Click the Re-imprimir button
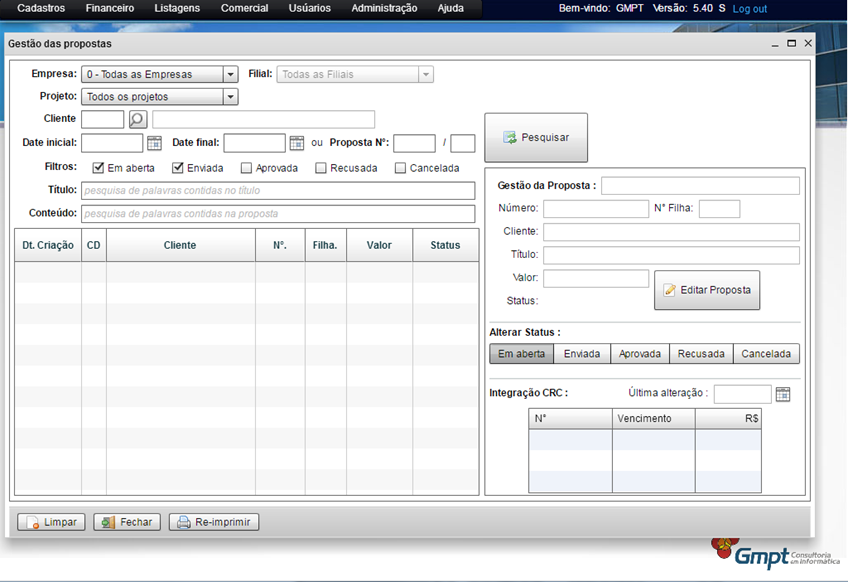 click(x=214, y=522)
